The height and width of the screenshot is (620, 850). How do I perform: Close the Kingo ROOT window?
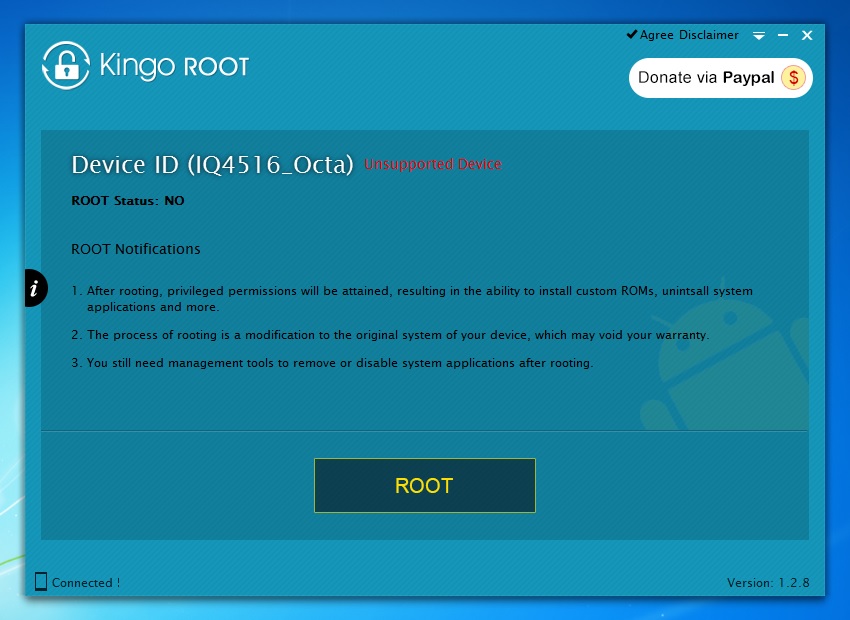[807, 35]
